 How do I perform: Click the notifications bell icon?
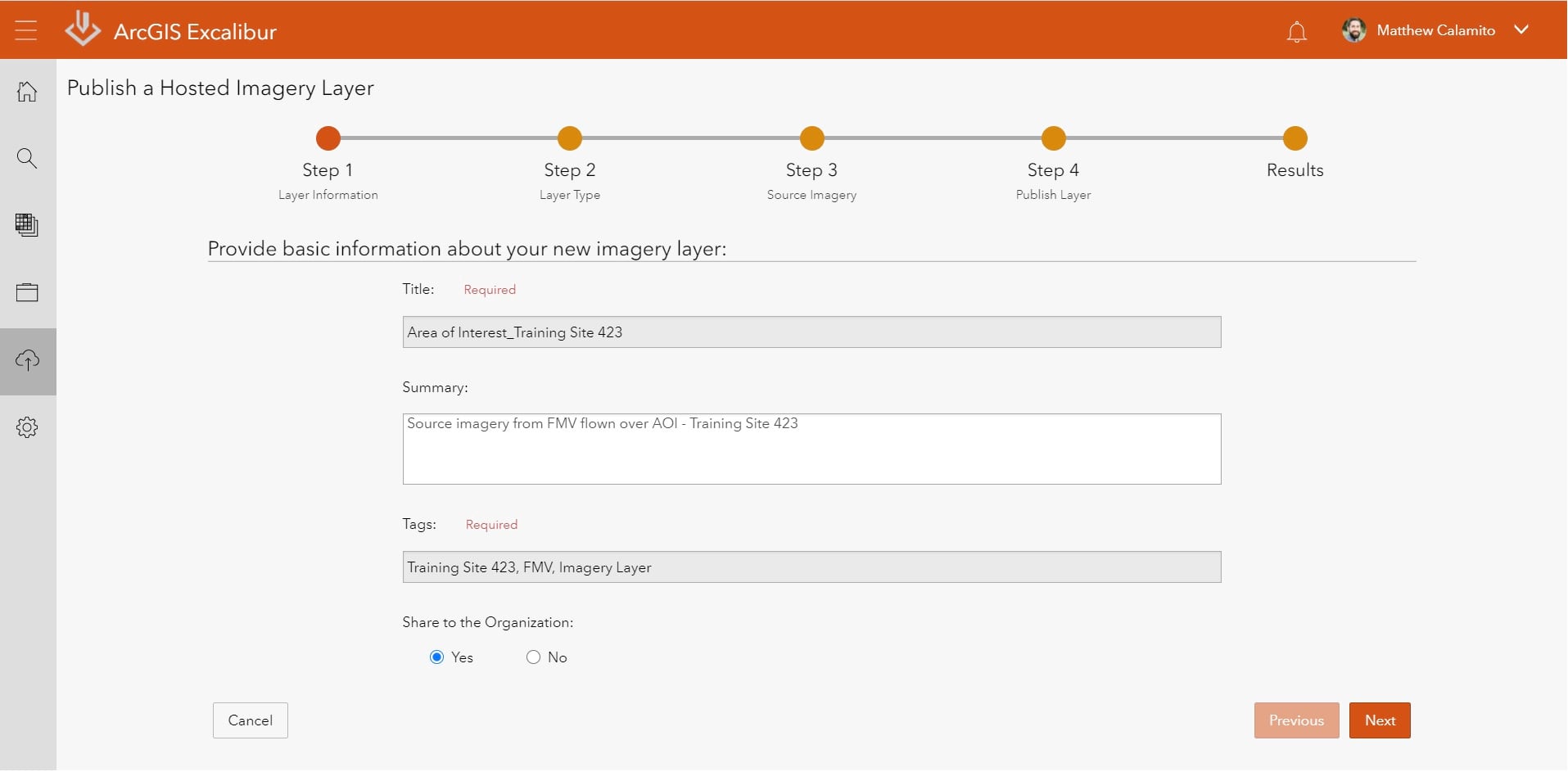tap(1297, 31)
